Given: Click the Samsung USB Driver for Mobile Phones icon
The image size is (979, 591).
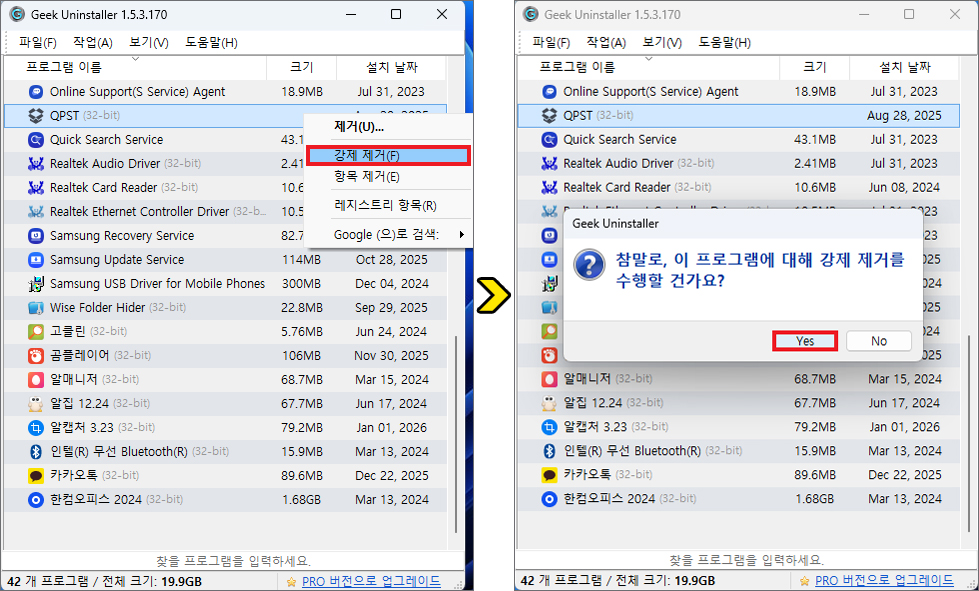Looking at the screenshot, I should [x=36, y=284].
